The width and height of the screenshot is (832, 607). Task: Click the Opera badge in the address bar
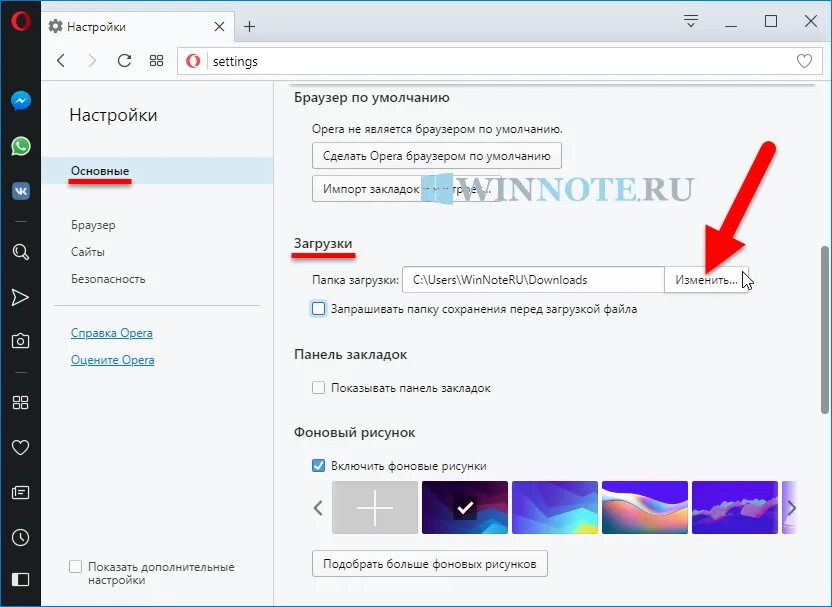tap(193, 61)
